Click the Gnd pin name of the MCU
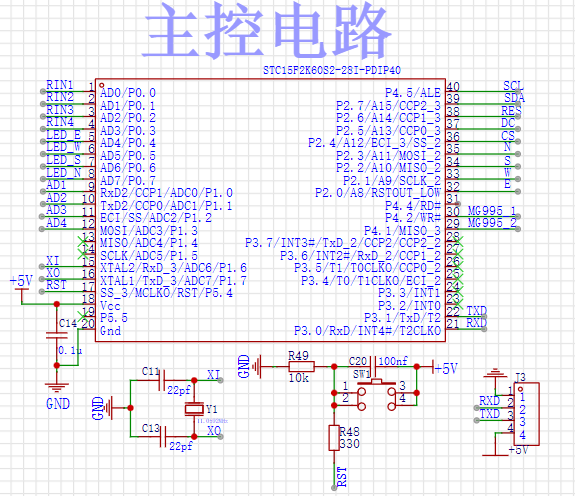Screen dimensions: 575x496 coord(110,331)
